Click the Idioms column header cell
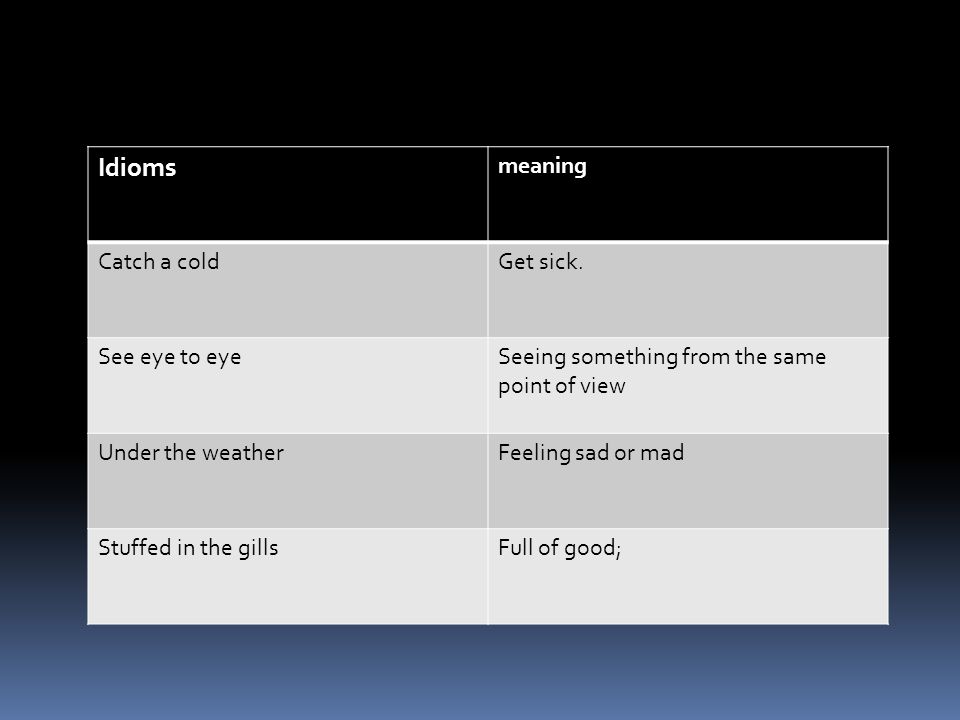 point(288,193)
